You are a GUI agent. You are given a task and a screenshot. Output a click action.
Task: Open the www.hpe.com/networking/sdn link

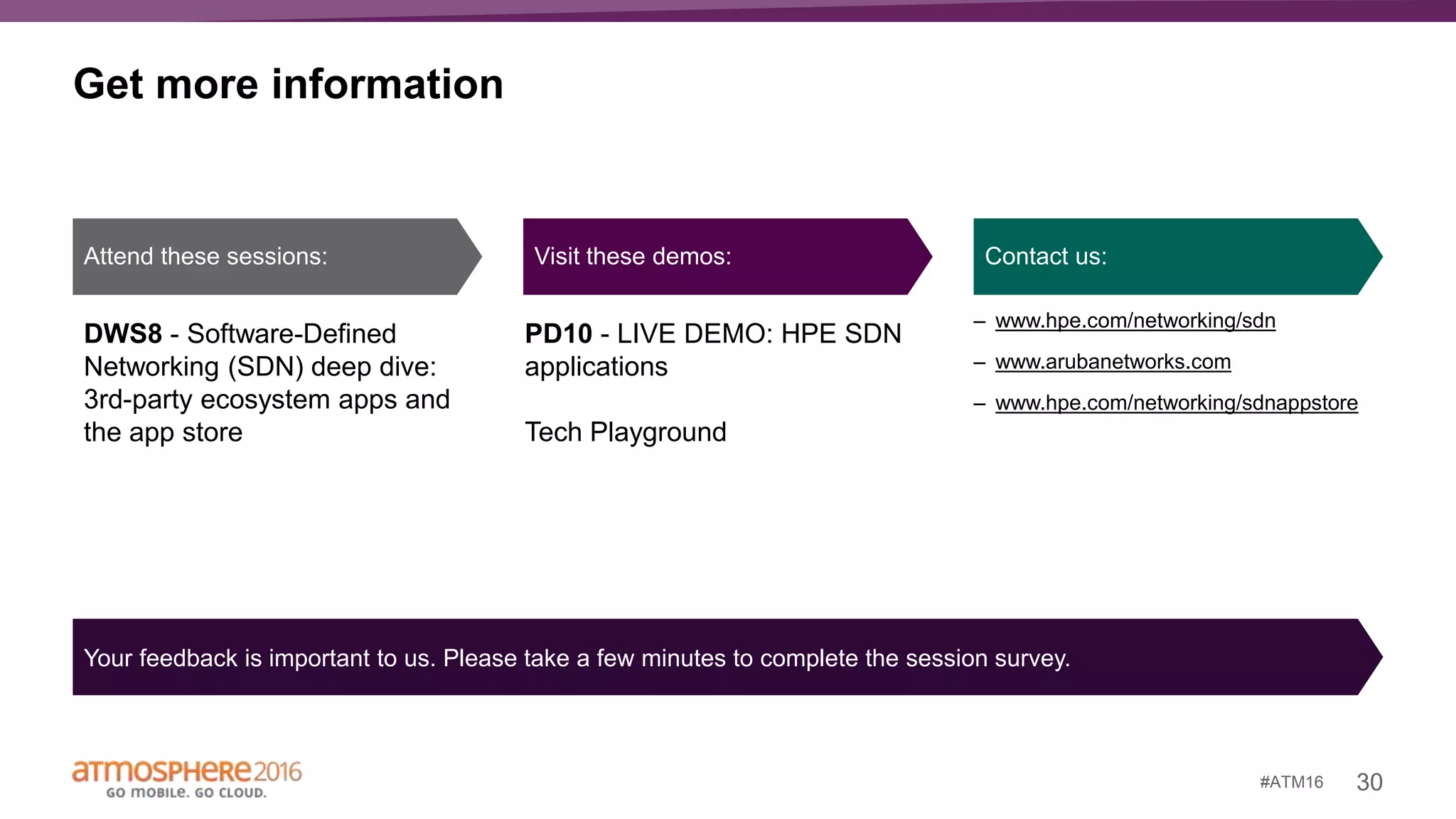[x=1135, y=321]
